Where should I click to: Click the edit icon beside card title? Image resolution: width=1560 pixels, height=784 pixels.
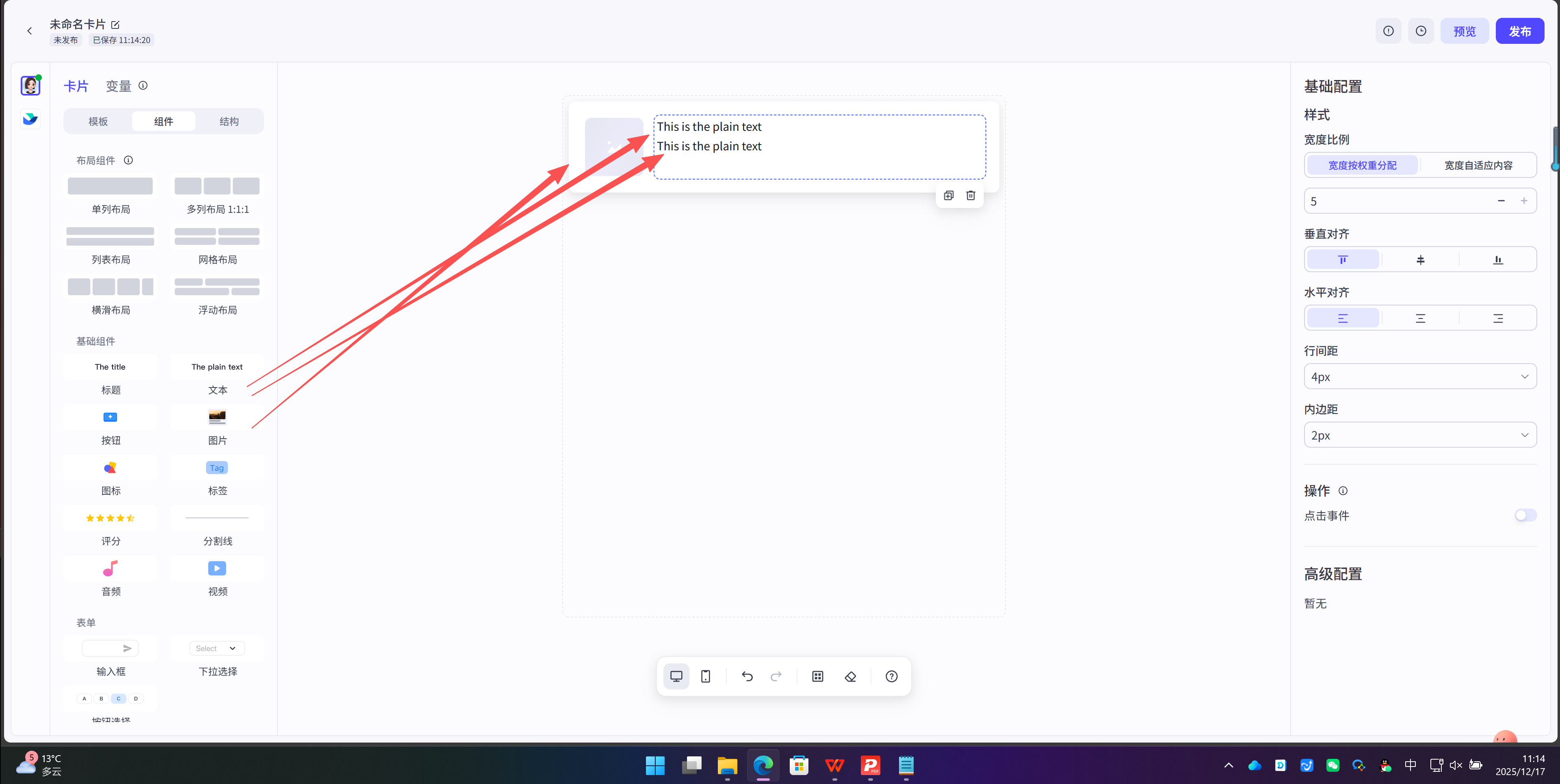coord(116,25)
